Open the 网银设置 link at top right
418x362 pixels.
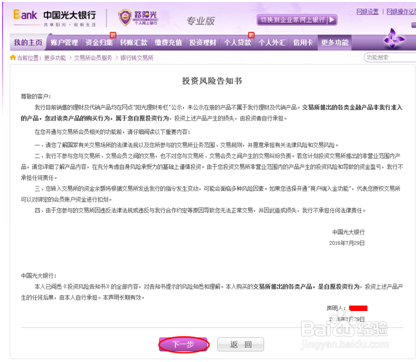click(x=368, y=12)
